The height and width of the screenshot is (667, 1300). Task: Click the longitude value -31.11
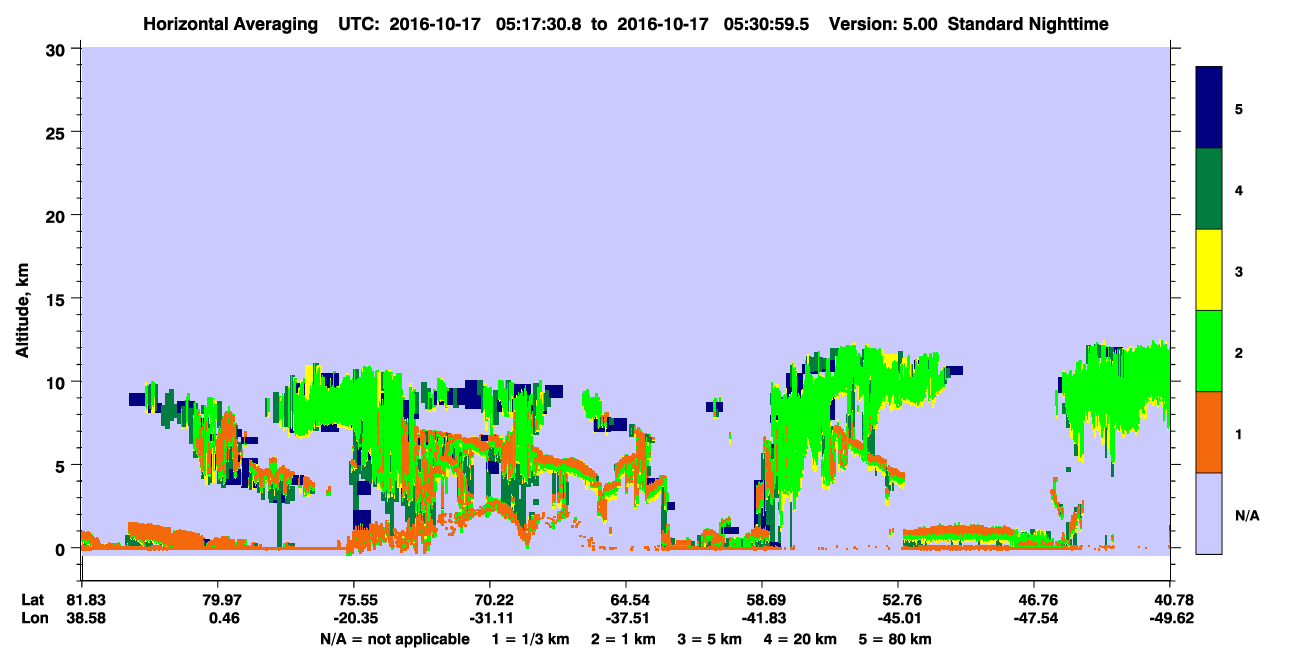point(489,619)
